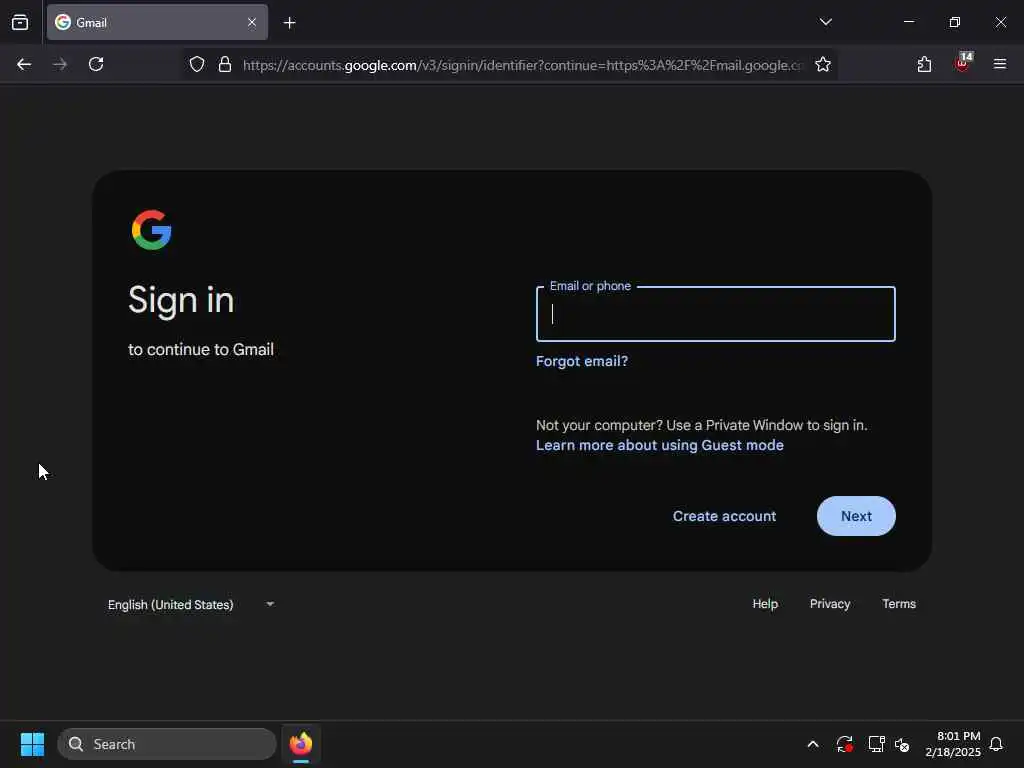This screenshot has height=768, width=1024.
Task: Click the Google logo
Action: (152, 230)
